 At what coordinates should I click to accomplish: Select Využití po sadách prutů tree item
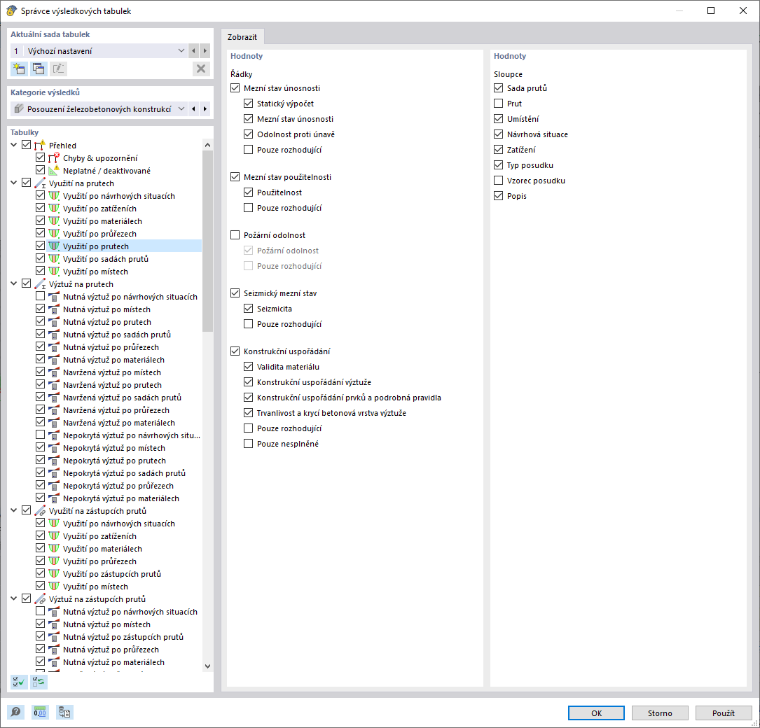[x=106, y=259]
